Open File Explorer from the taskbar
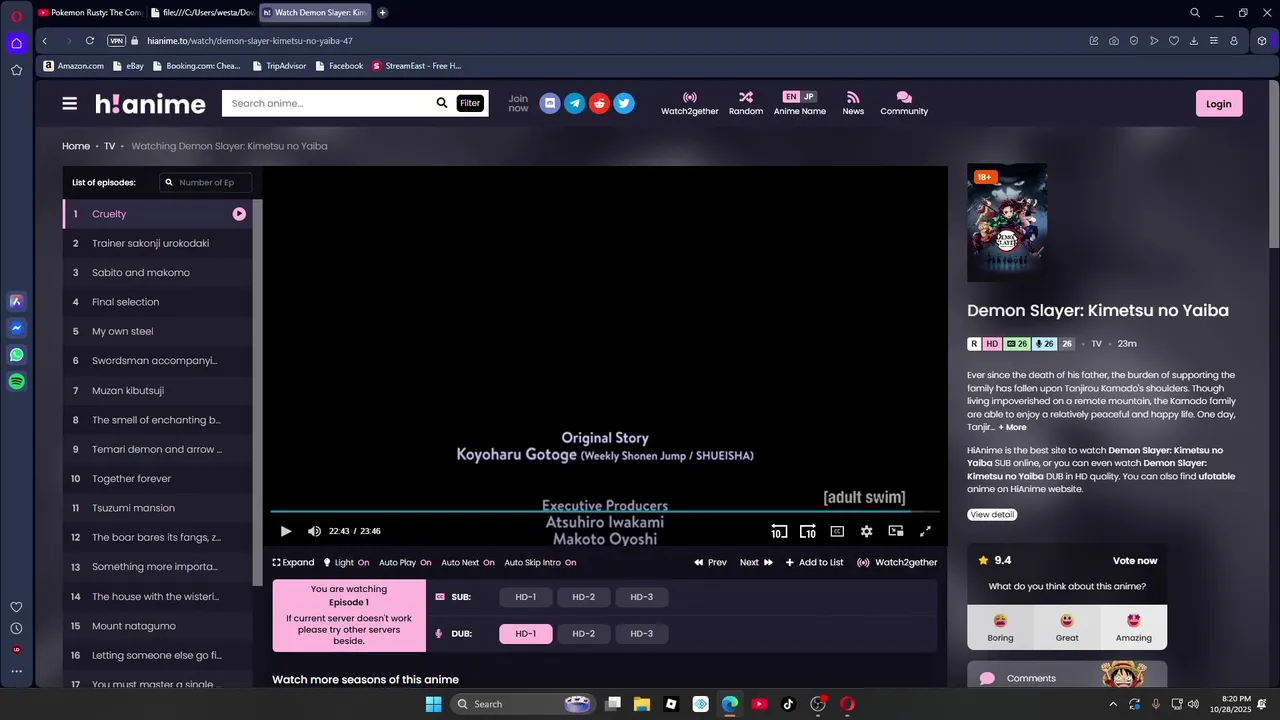This screenshot has width=1280, height=720. [x=641, y=704]
